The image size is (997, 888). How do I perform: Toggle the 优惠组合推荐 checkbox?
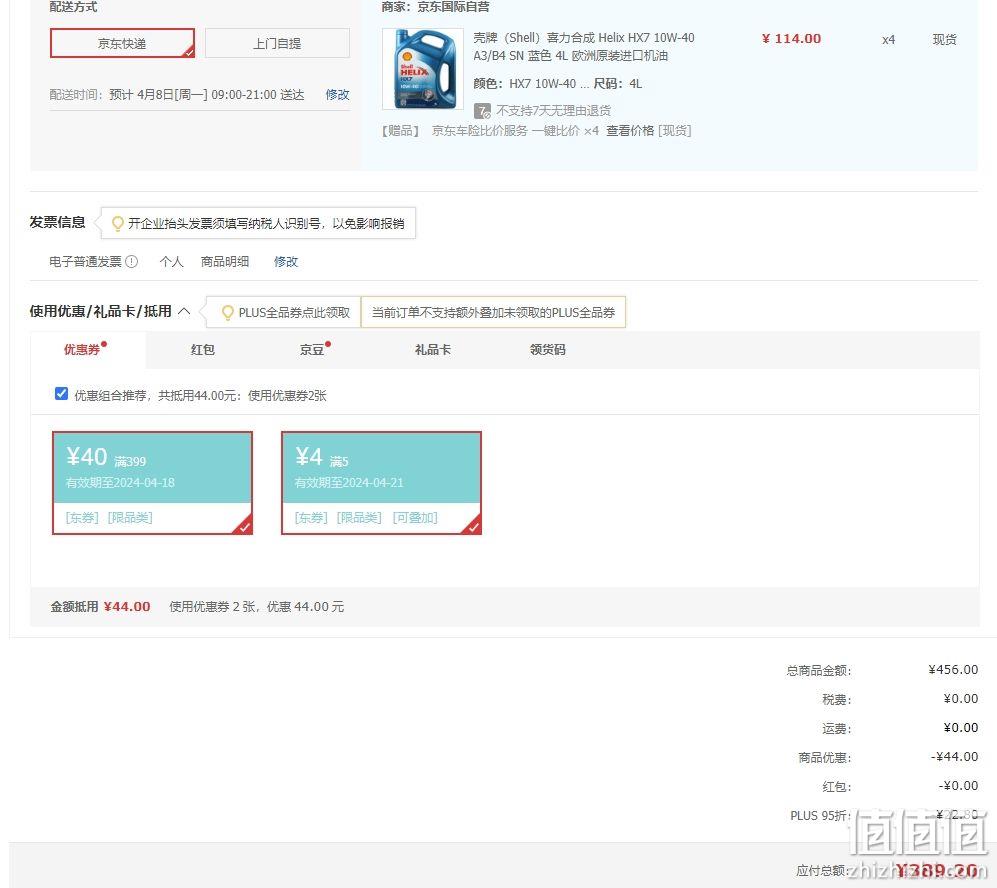pos(61,393)
